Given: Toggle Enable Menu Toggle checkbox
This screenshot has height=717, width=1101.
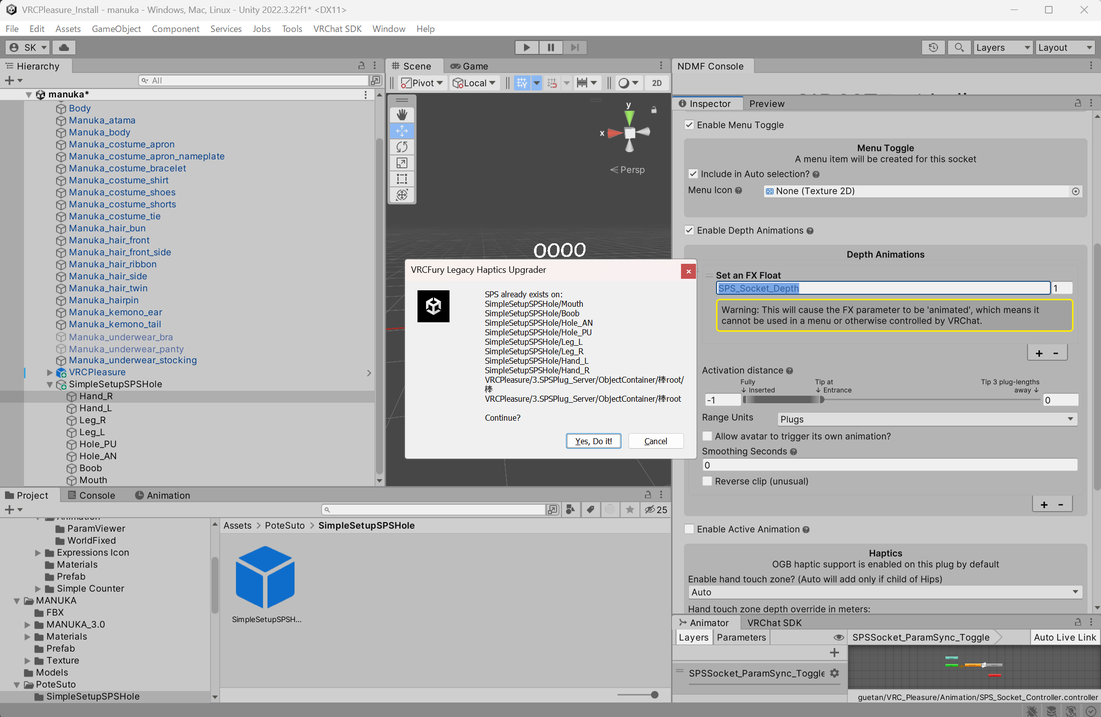Looking at the screenshot, I should [x=690, y=124].
